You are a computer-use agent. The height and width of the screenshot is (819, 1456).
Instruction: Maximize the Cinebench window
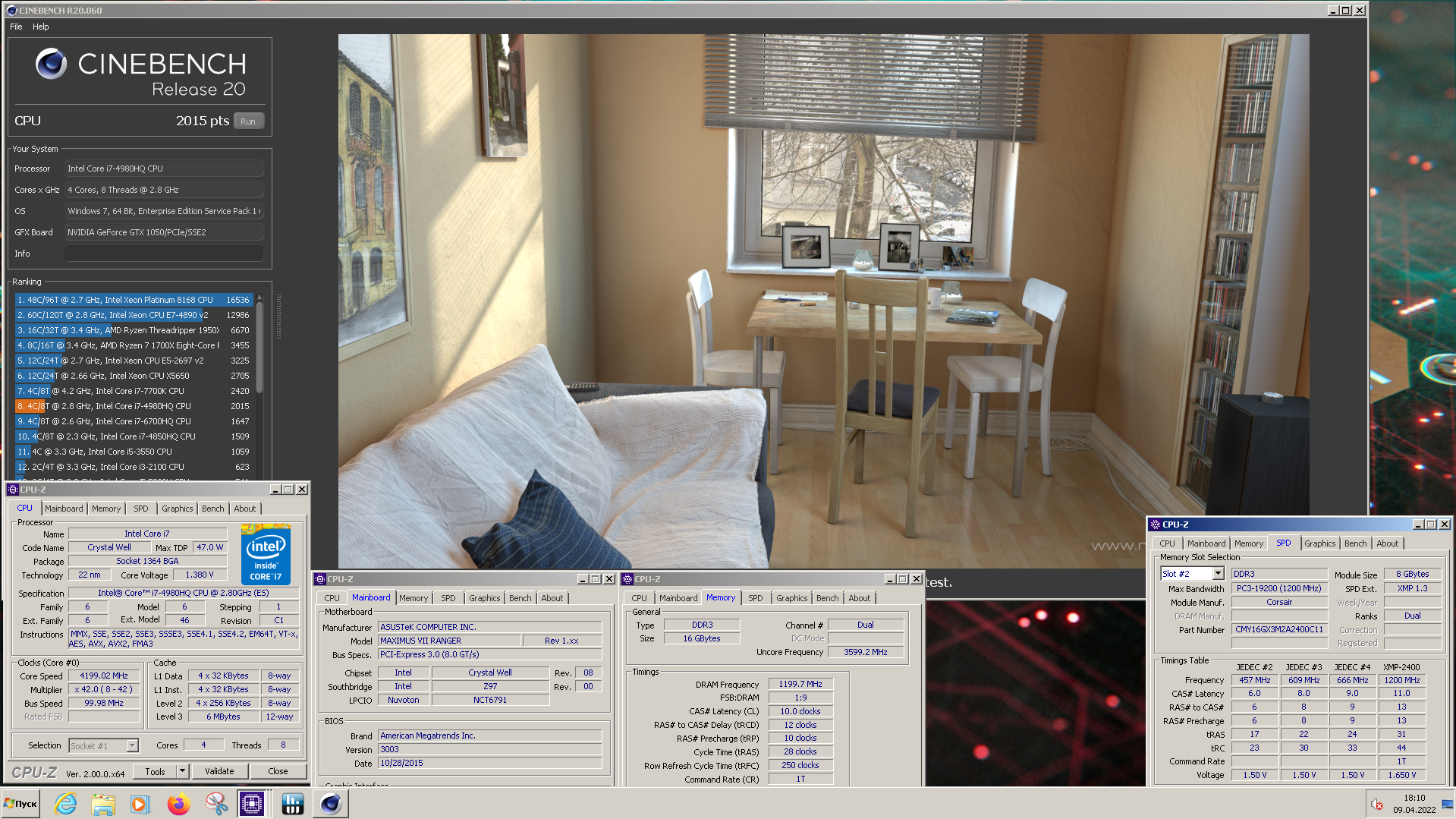tap(1346, 11)
